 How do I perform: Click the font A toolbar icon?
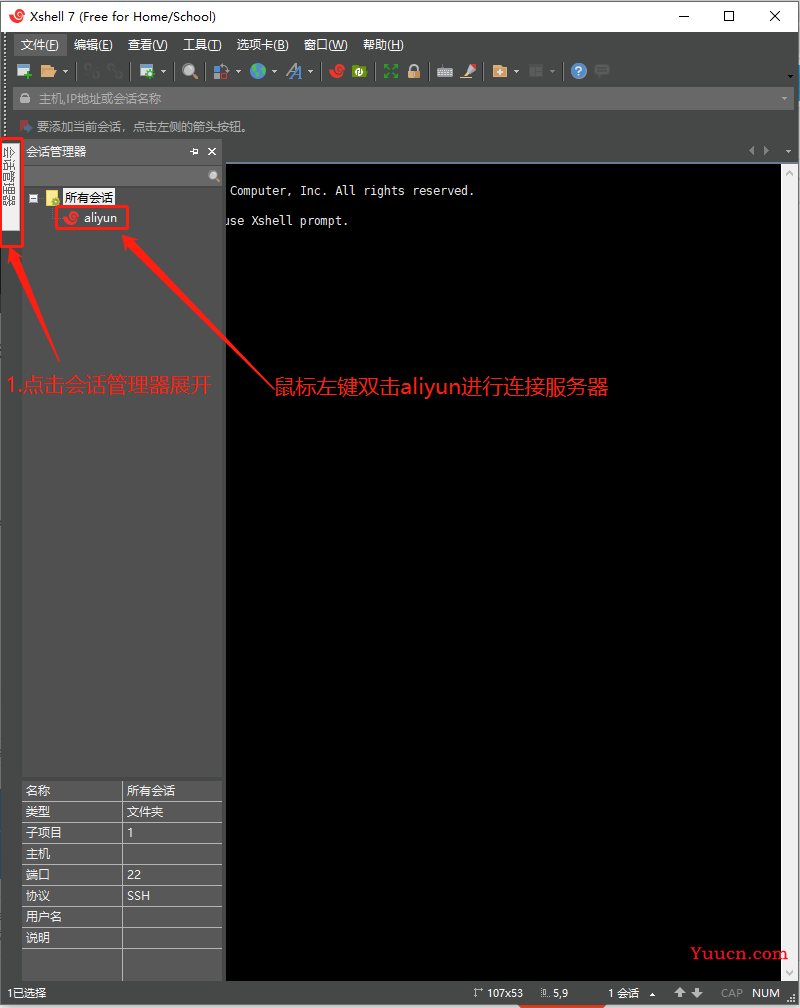[x=294, y=71]
